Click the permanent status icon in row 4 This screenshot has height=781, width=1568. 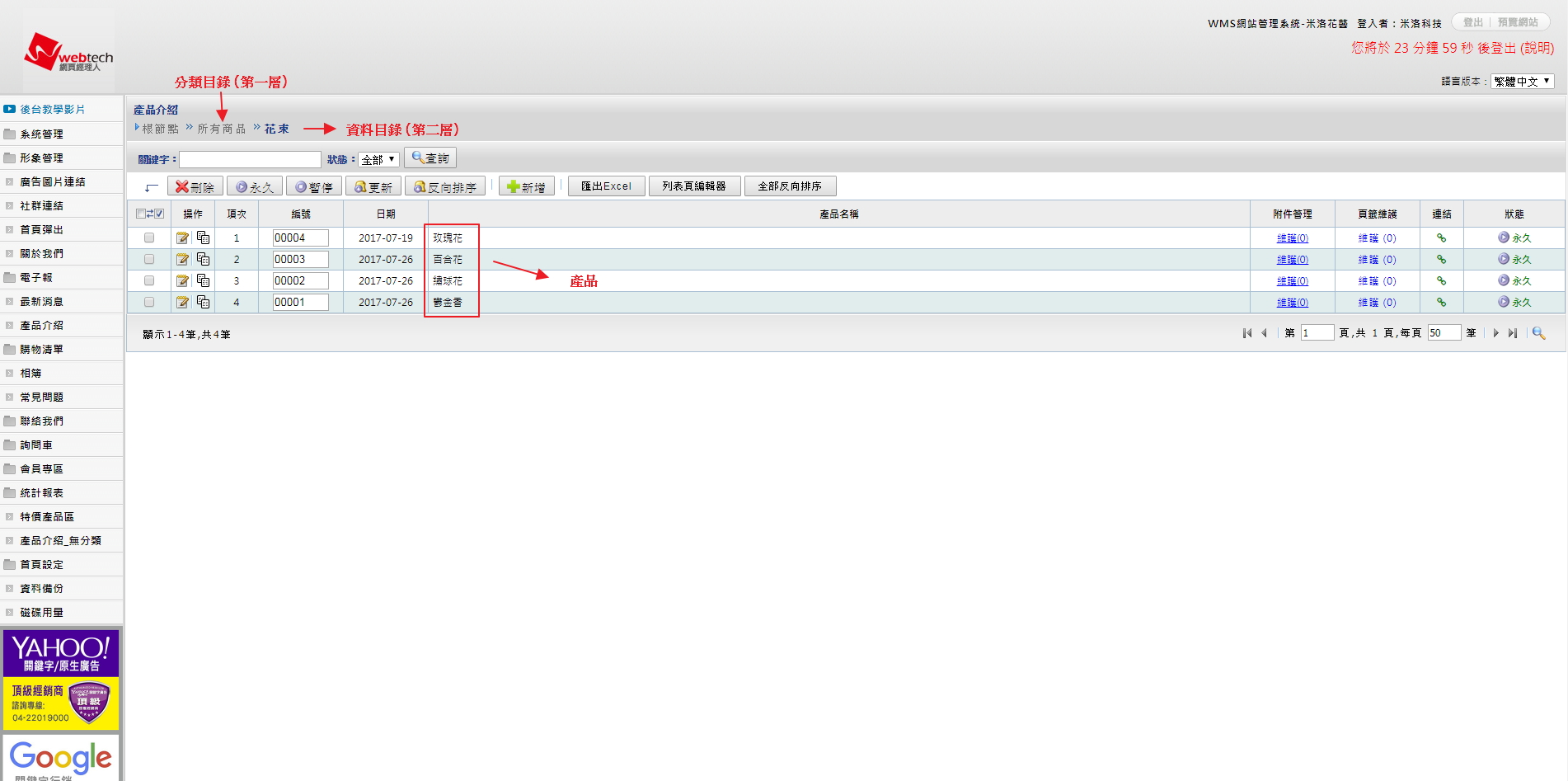1504,303
